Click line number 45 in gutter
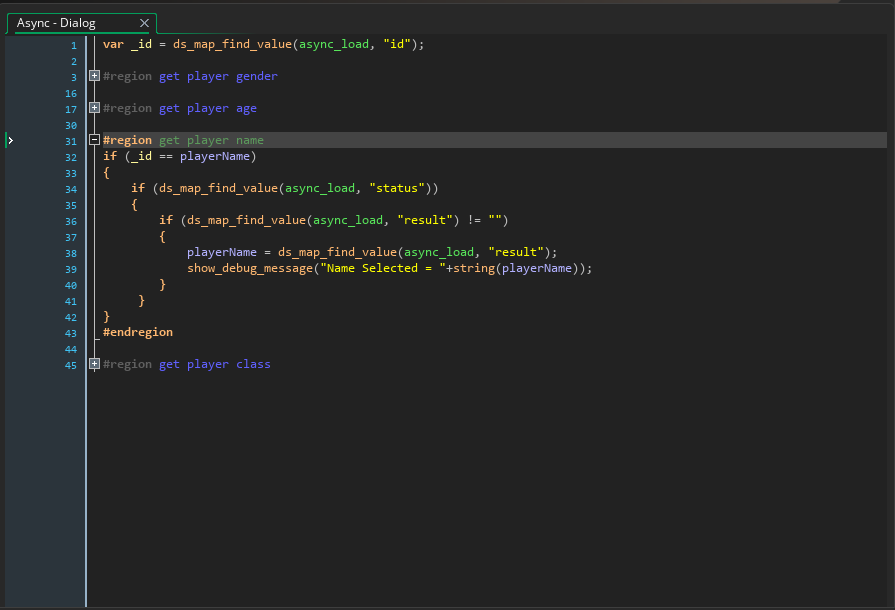 click(71, 365)
